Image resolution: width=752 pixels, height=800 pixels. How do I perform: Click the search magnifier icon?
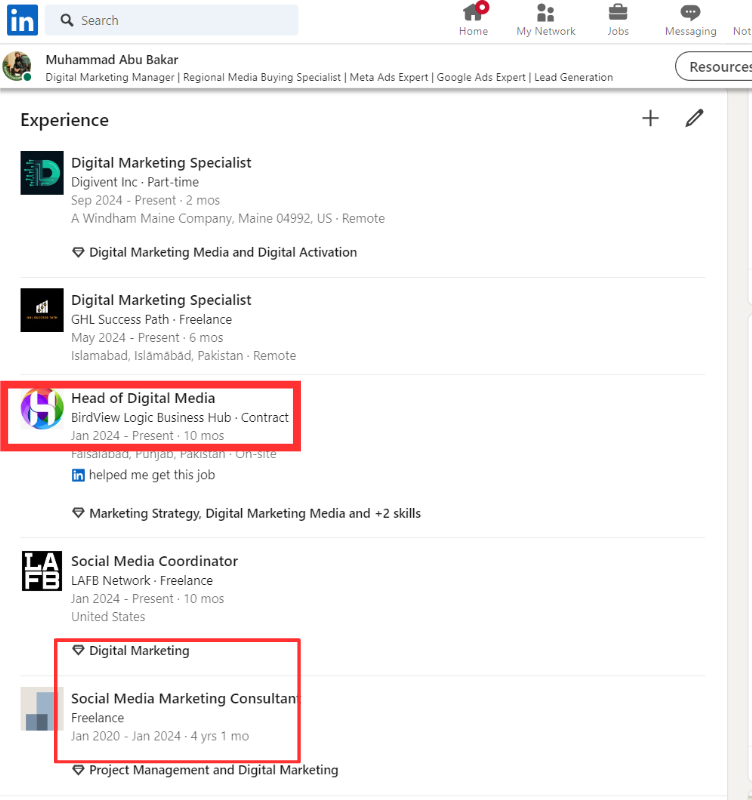[x=67, y=20]
